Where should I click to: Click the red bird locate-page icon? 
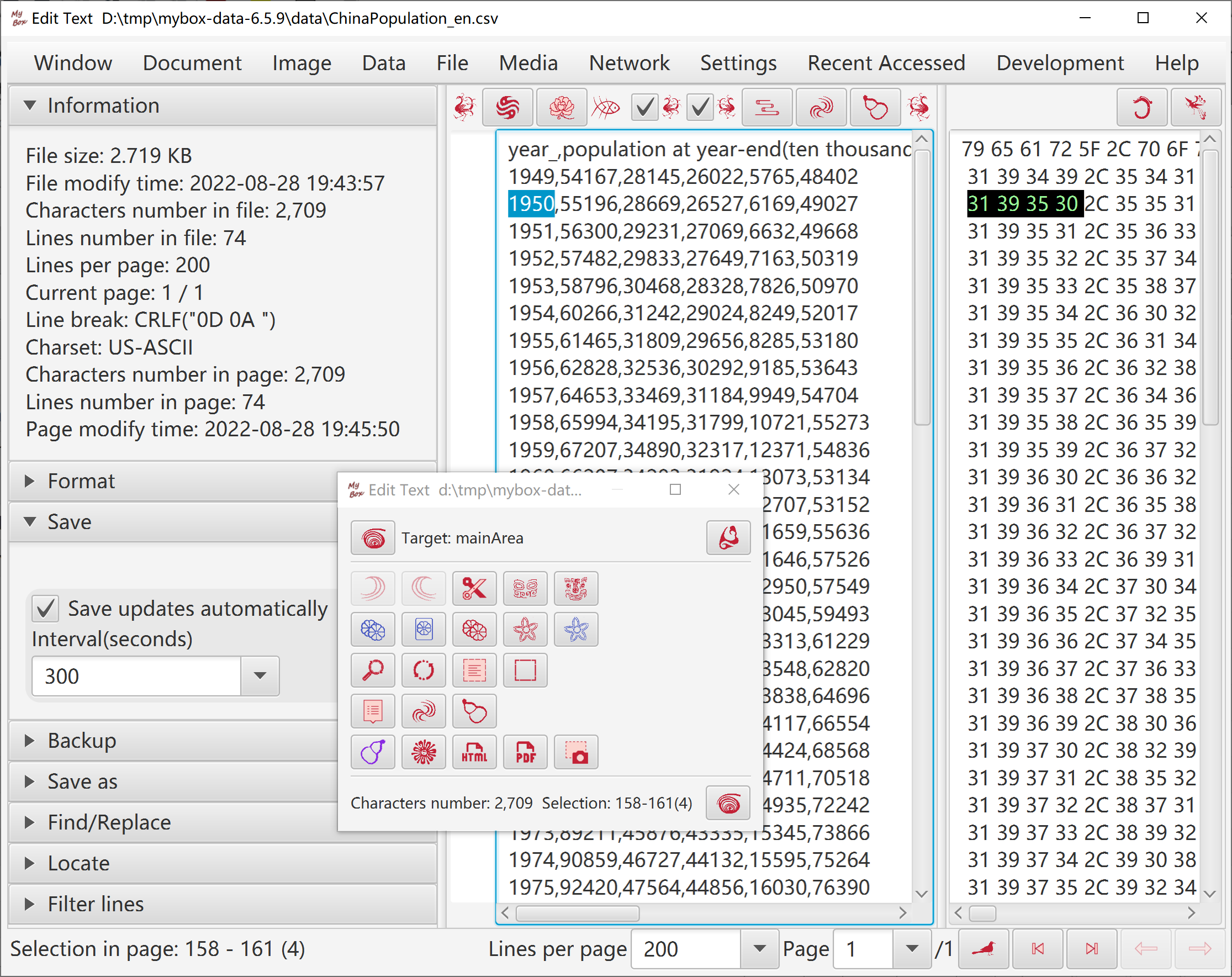pos(983,949)
